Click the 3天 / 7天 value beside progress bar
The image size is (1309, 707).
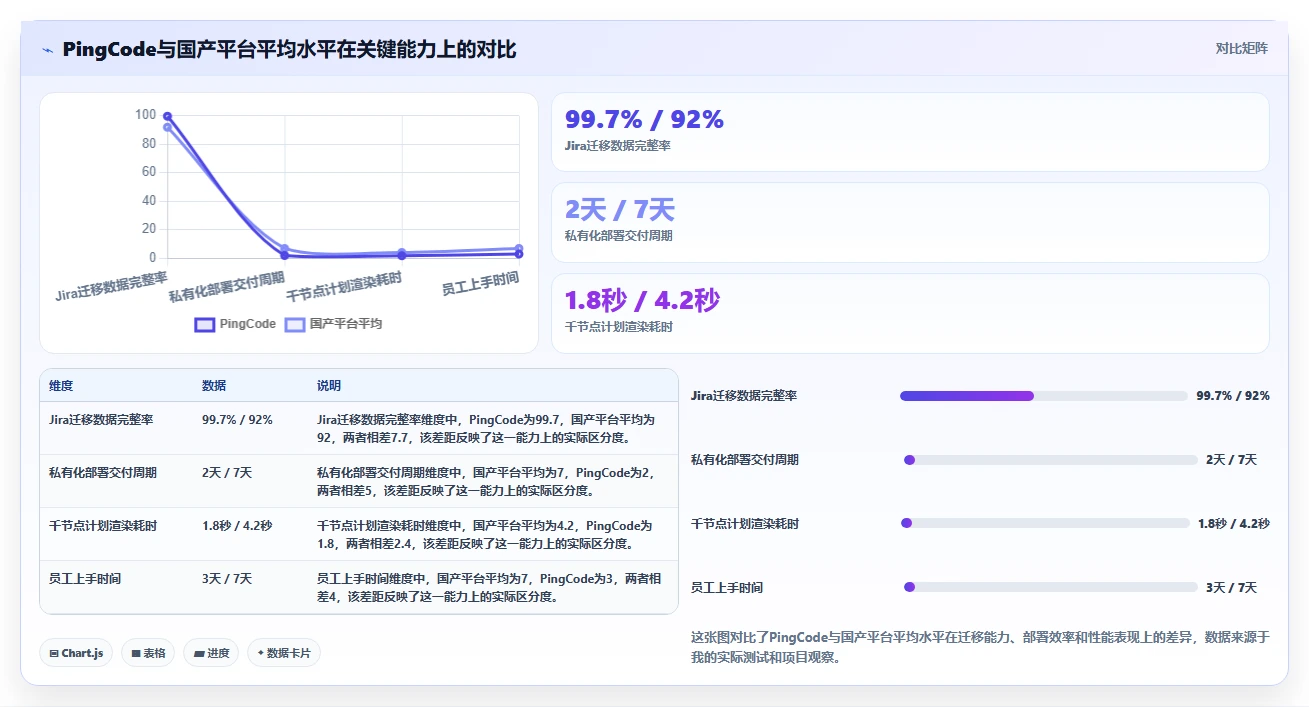pyautogui.click(x=1231, y=588)
